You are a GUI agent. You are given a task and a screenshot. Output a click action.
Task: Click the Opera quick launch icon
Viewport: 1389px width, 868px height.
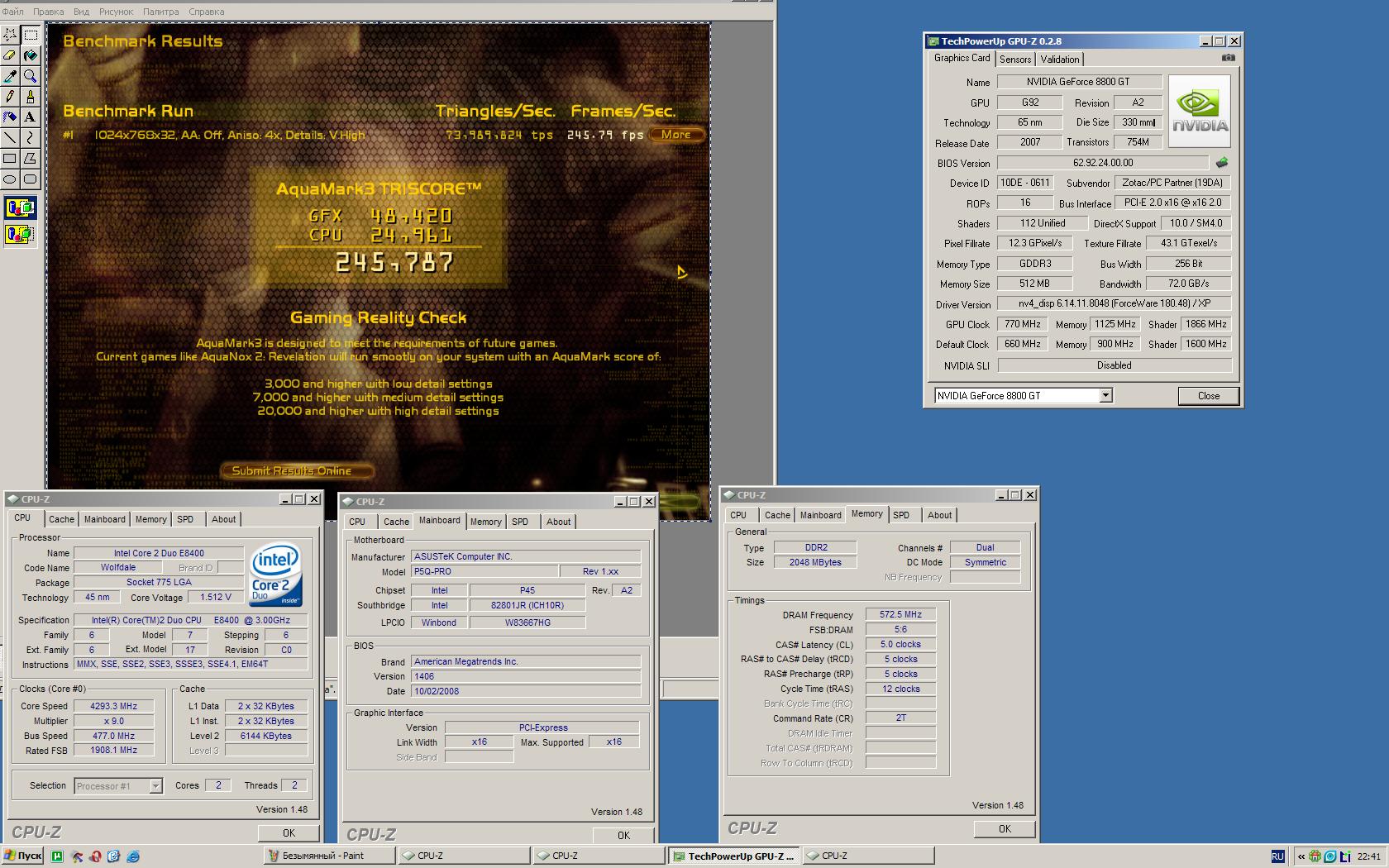tap(95, 856)
